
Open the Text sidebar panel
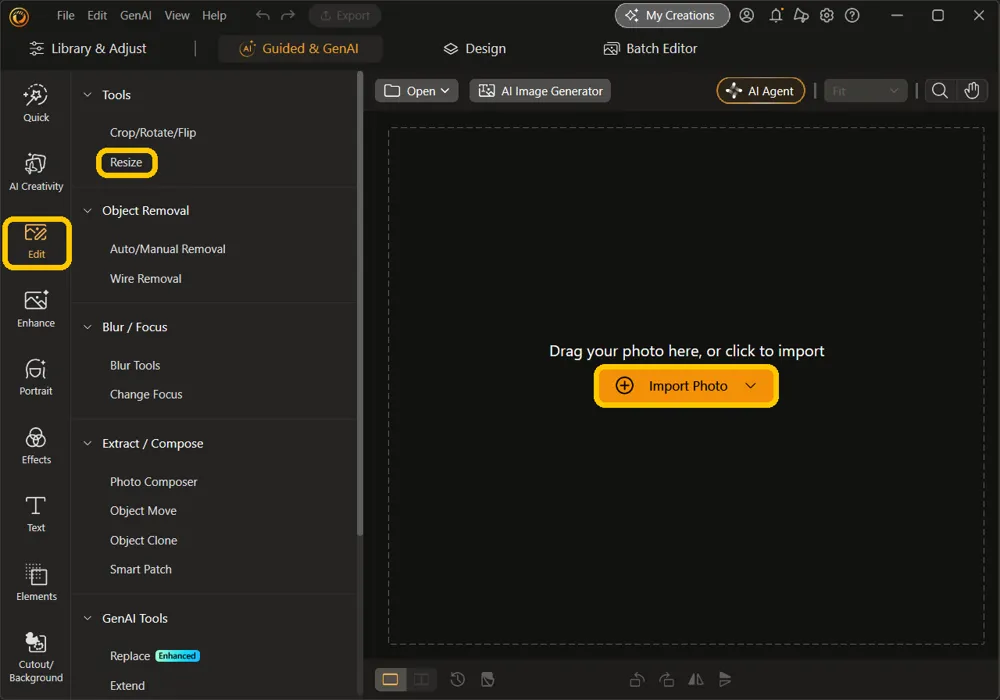[36, 514]
